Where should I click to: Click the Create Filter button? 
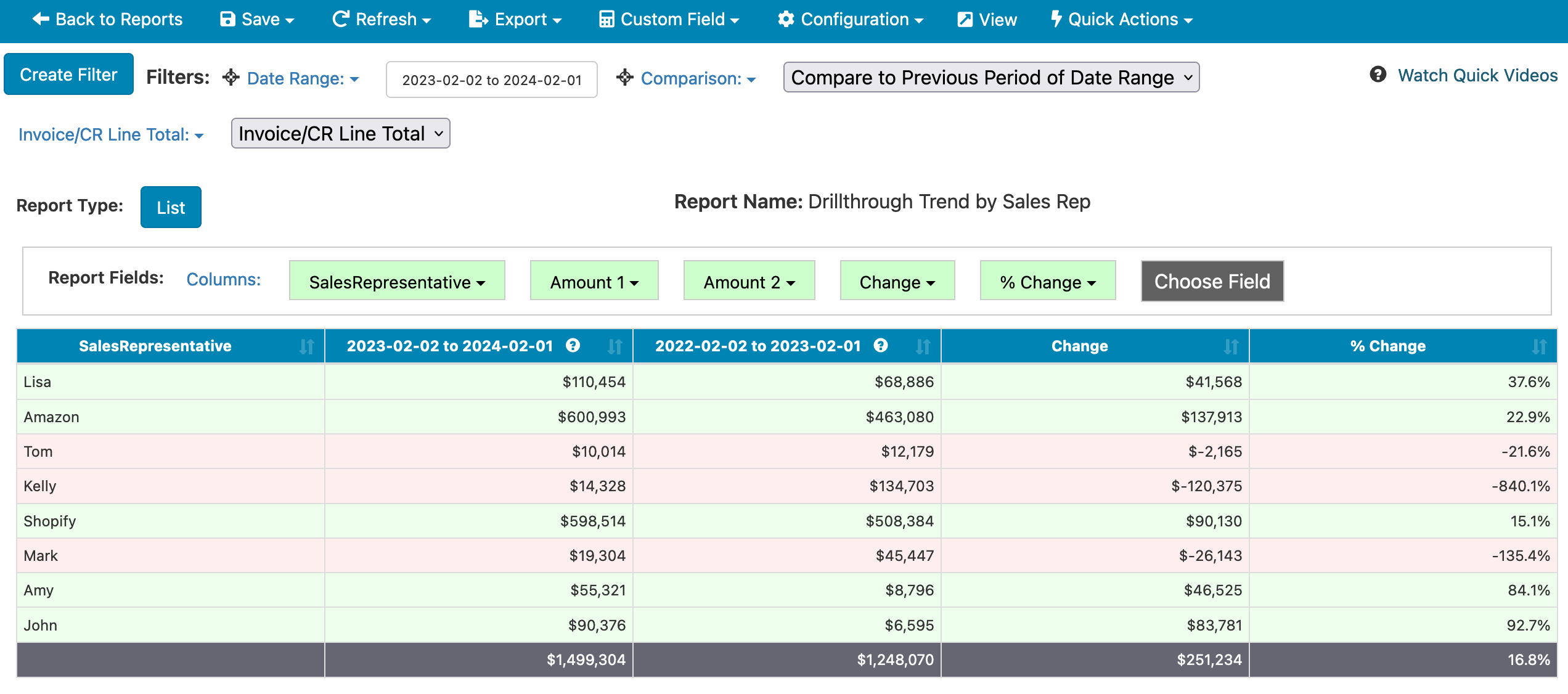(x=68, y=75)
